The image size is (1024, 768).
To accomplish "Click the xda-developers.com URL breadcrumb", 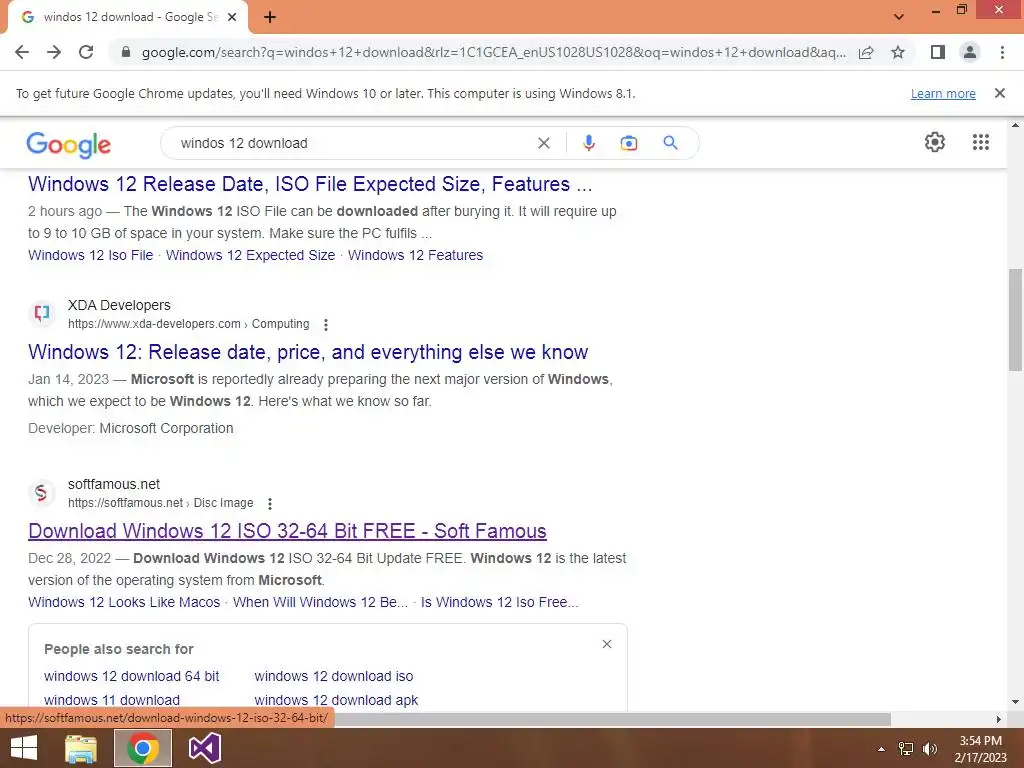I will tap(189, 324).
